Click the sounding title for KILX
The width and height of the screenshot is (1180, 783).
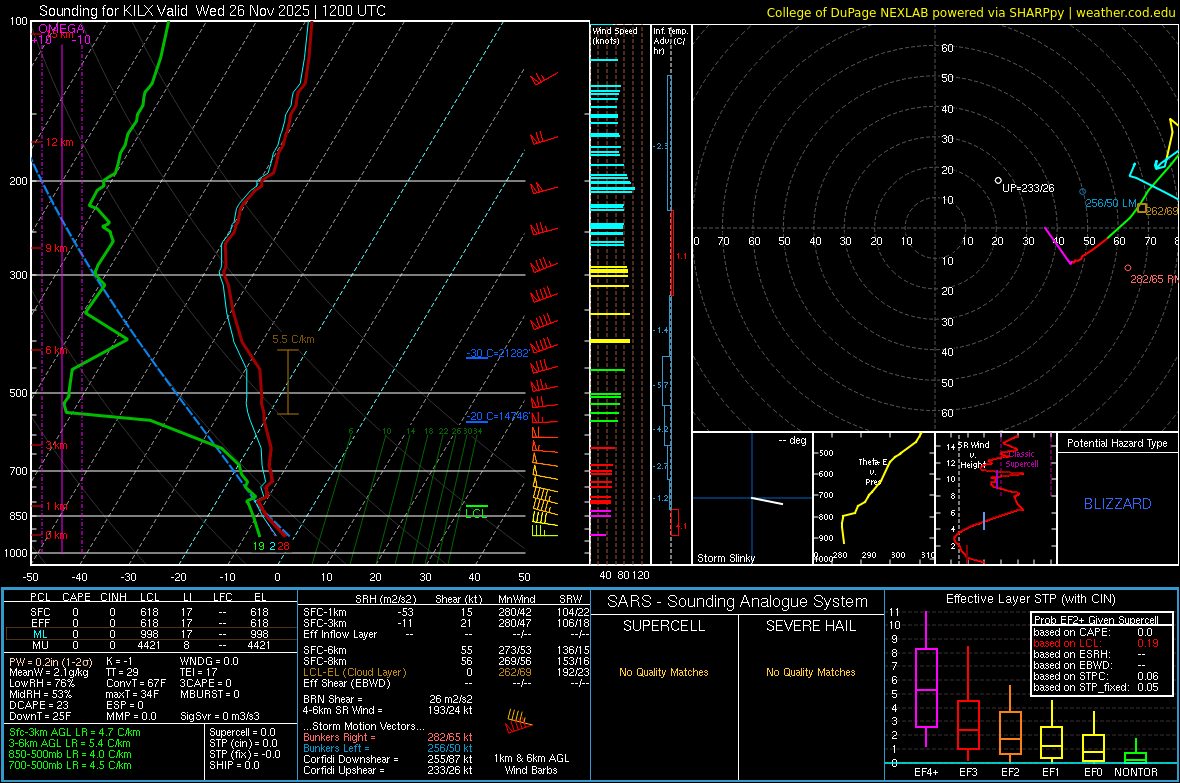click(212, 11)
